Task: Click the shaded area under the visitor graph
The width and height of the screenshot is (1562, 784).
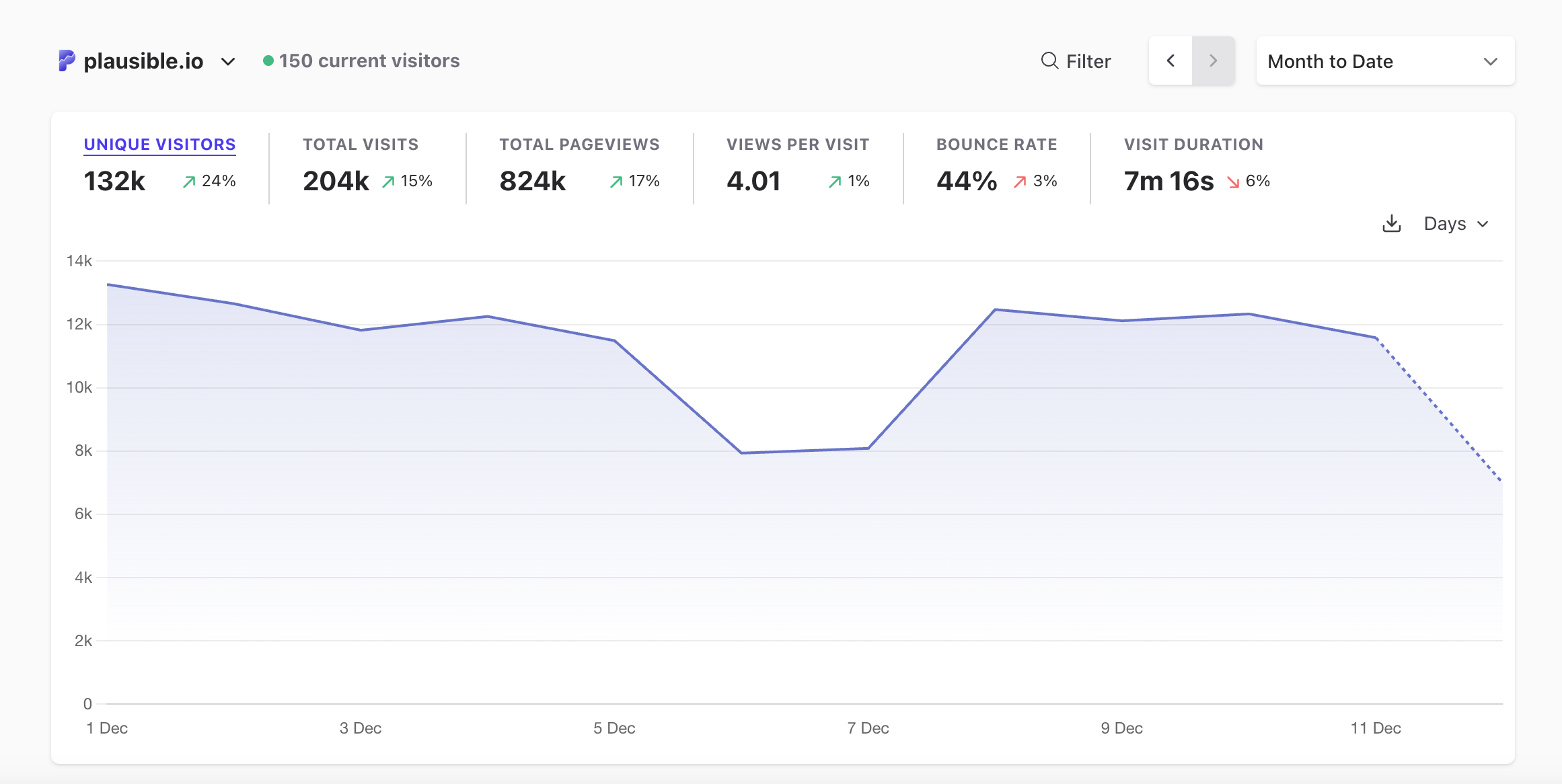Action: (x=605, y=538)
